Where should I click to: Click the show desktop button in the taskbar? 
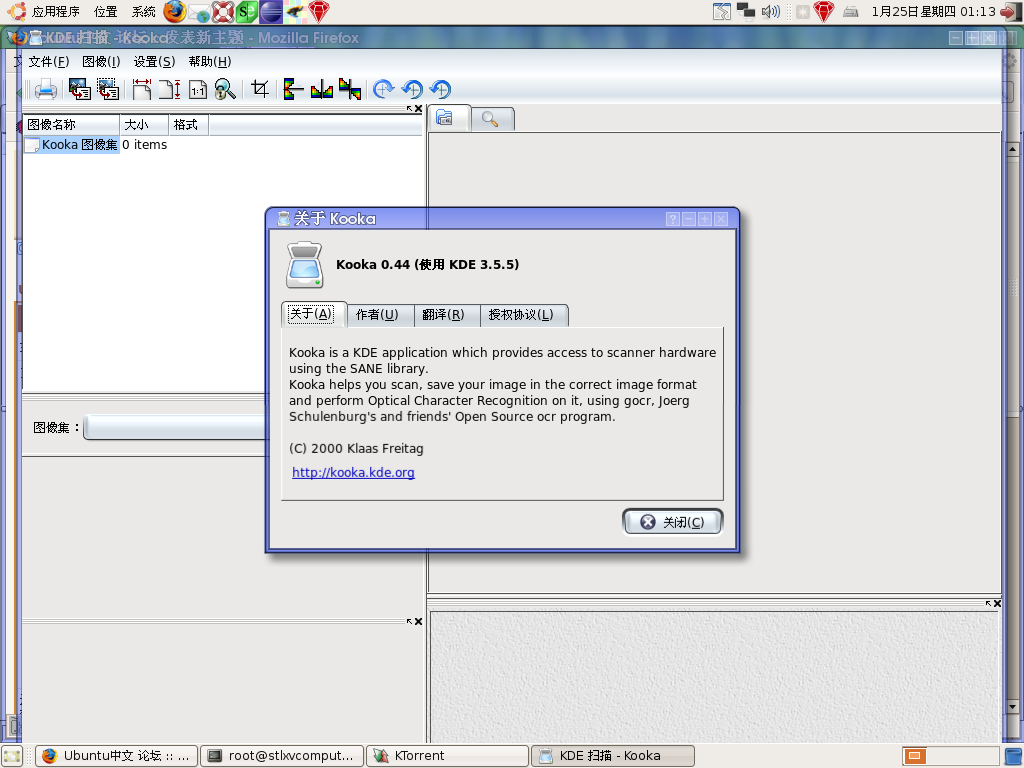(x=12, y=756)
